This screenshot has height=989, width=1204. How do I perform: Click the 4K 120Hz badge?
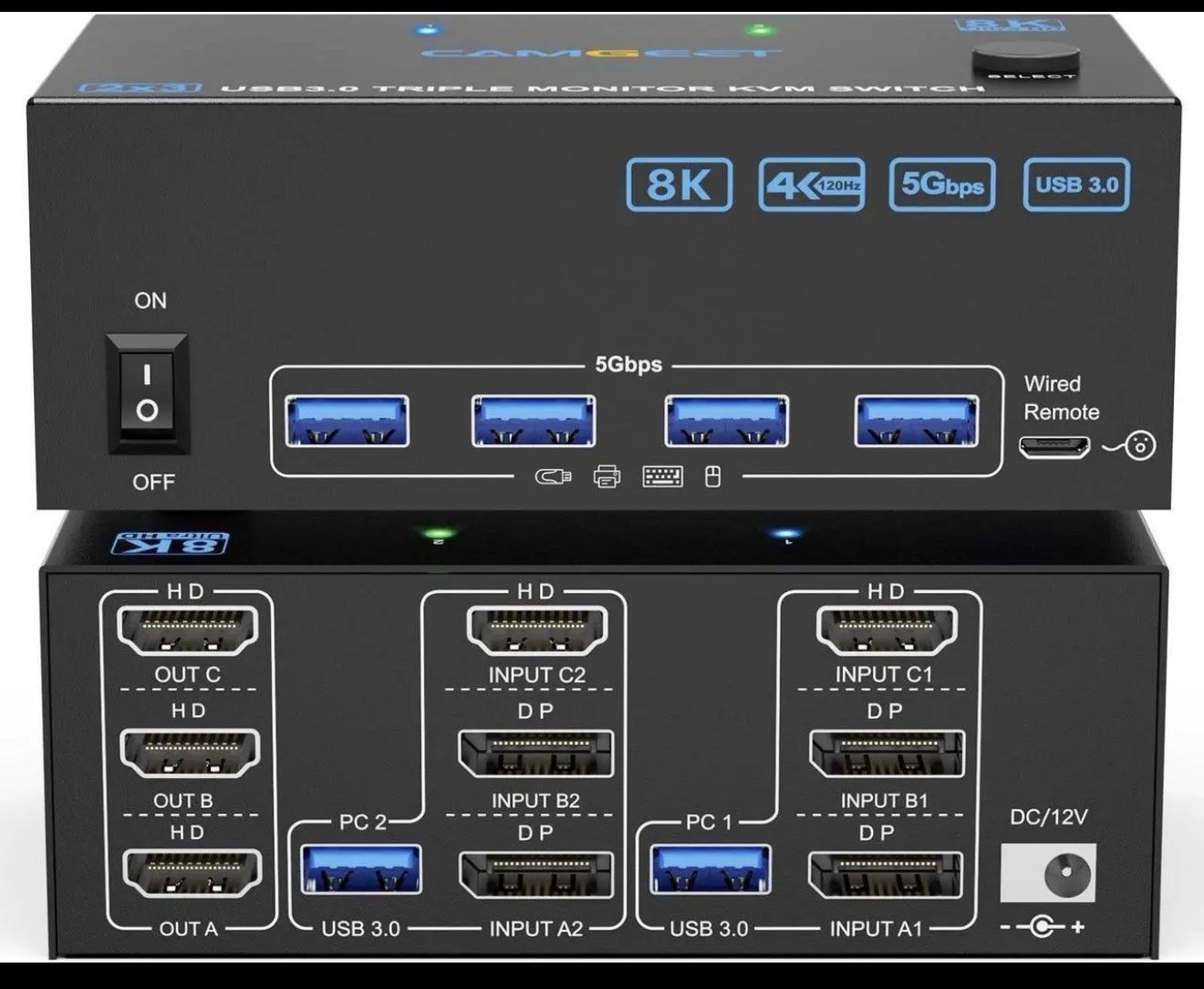point(812,185)
